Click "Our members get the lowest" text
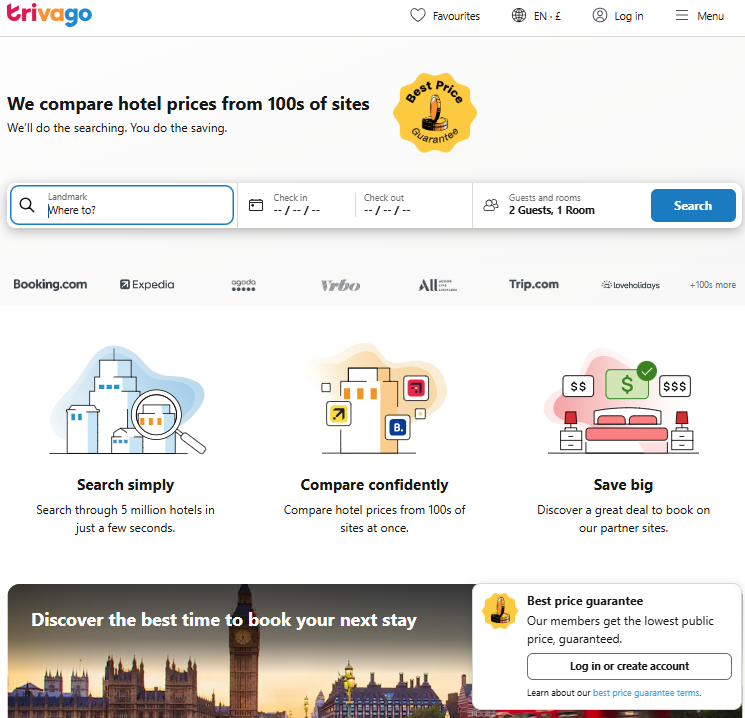The width and height of the screenshot is (745, 718). point(620,630)
